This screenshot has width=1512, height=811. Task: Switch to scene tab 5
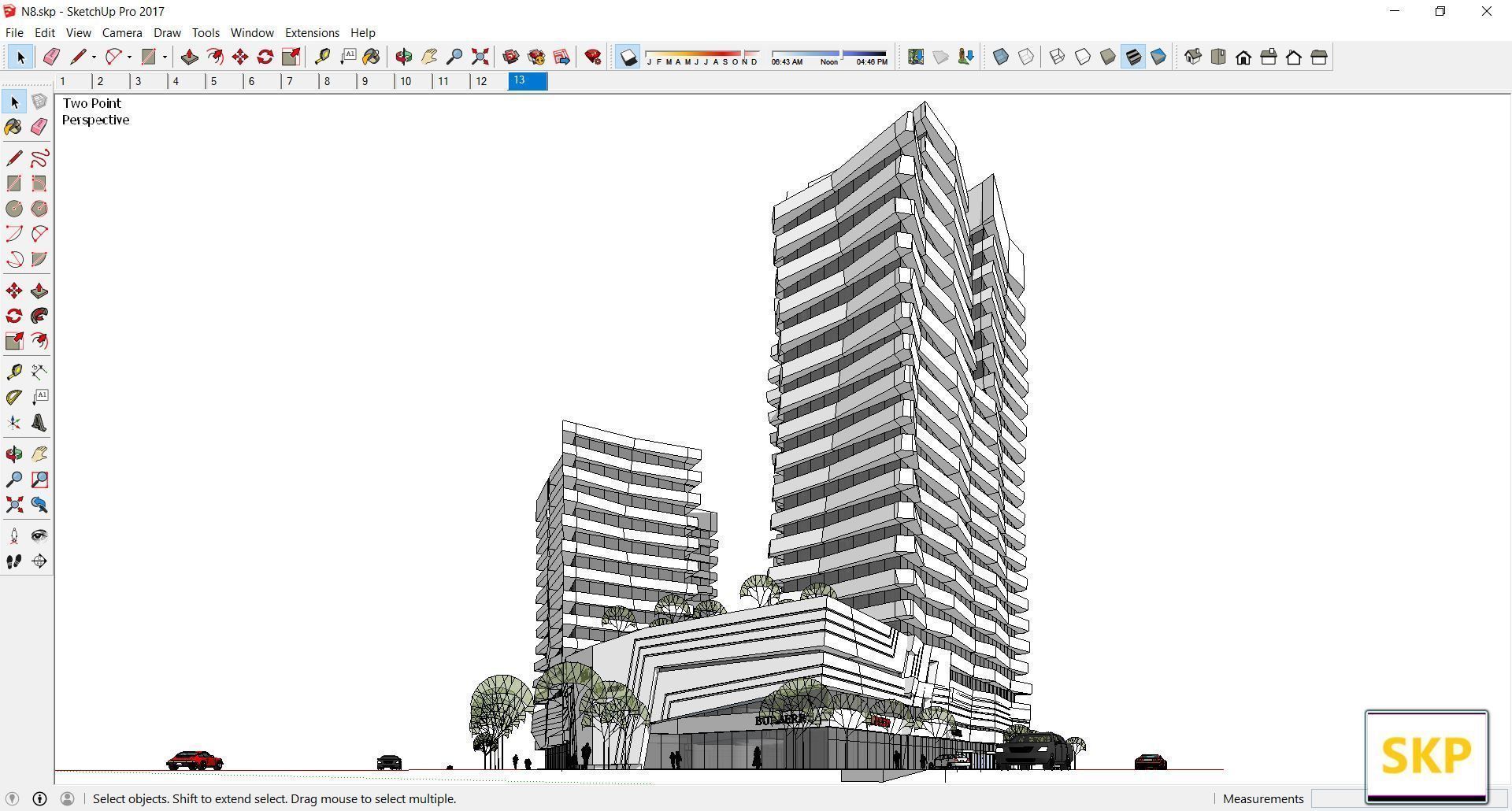(224, 81)
